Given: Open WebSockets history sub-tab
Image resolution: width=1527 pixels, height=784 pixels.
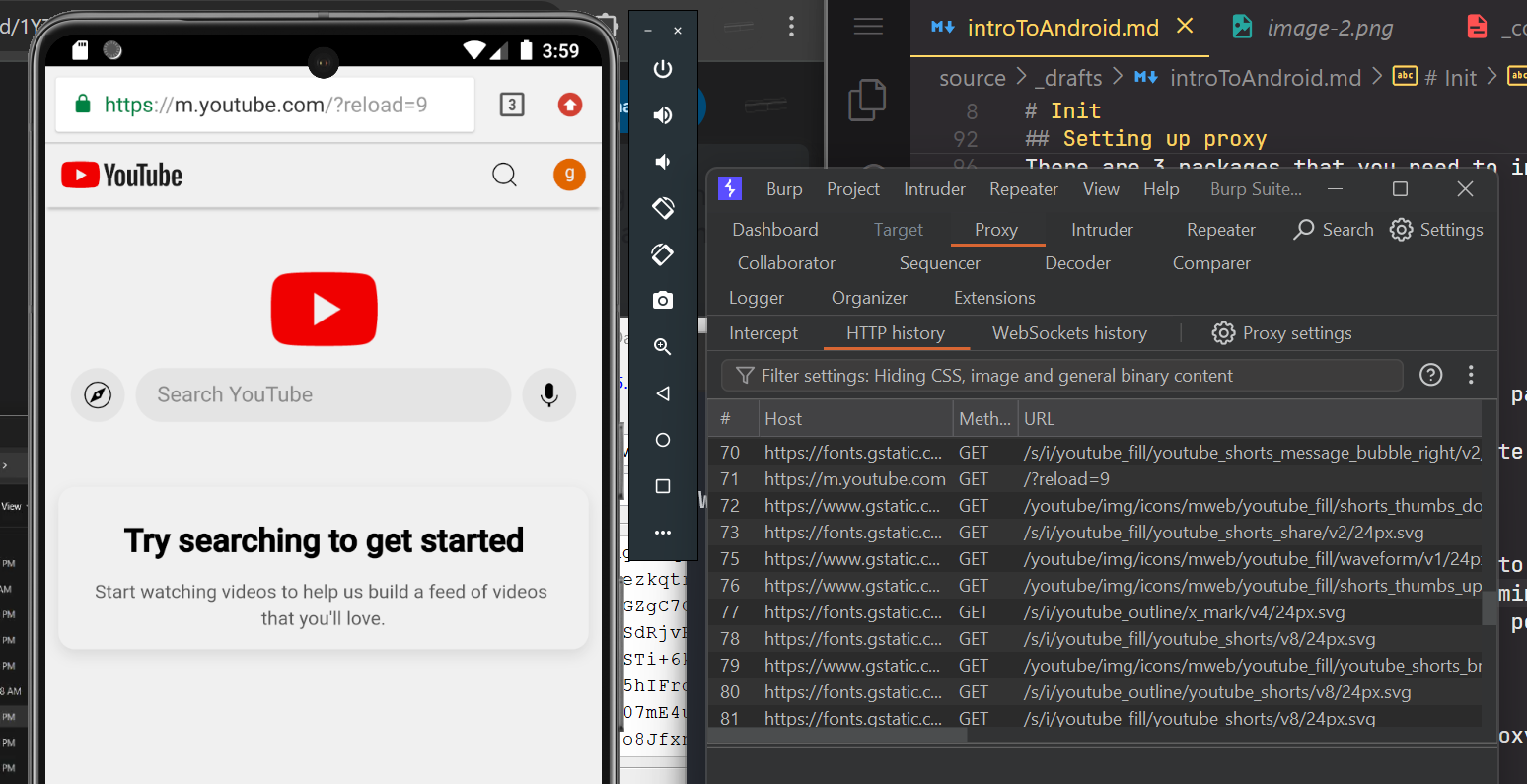Looking at the screenshot, I should click(x=1069, y=333).
